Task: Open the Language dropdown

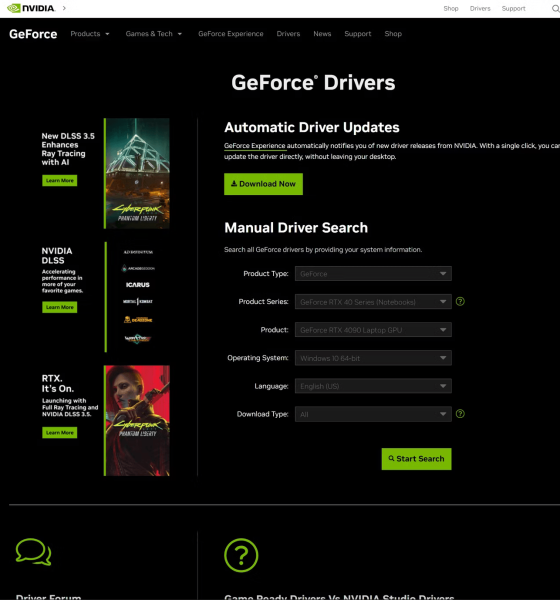Action: 373,386
